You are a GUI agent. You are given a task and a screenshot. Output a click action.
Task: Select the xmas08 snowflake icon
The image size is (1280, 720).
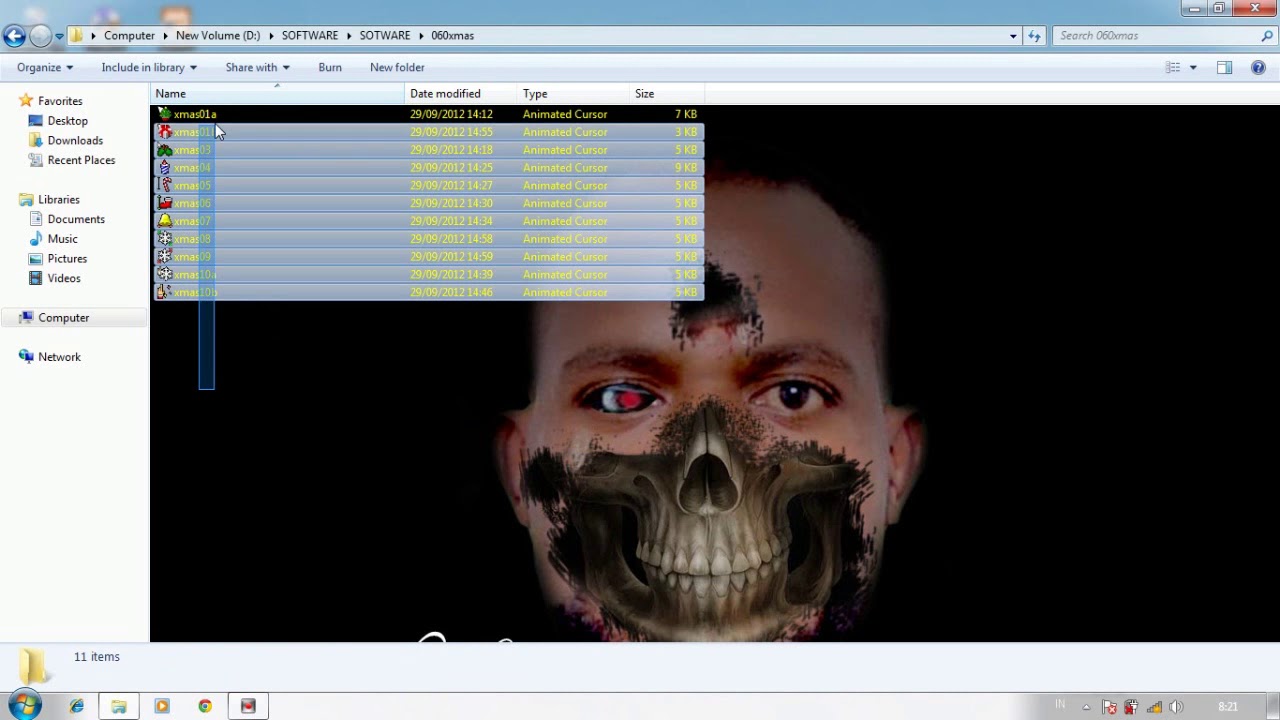[x=165, y=239]
